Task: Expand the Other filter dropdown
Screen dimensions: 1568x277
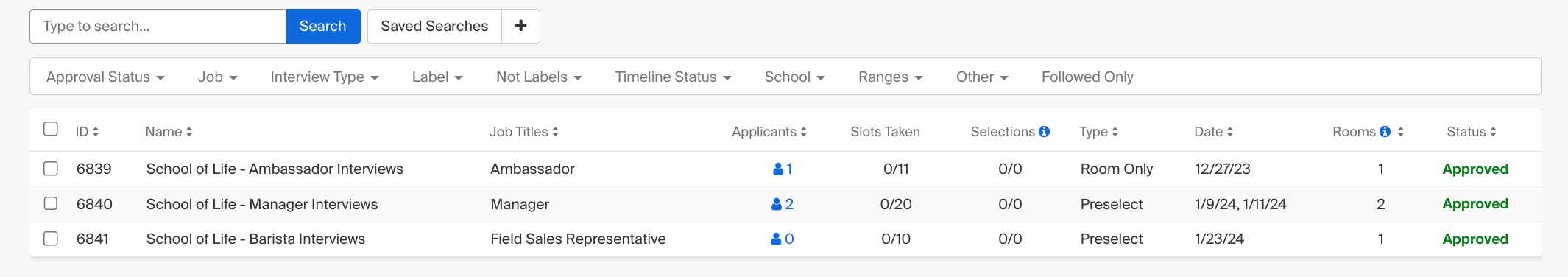Action: pyautogui.click(x=982, y=77)
